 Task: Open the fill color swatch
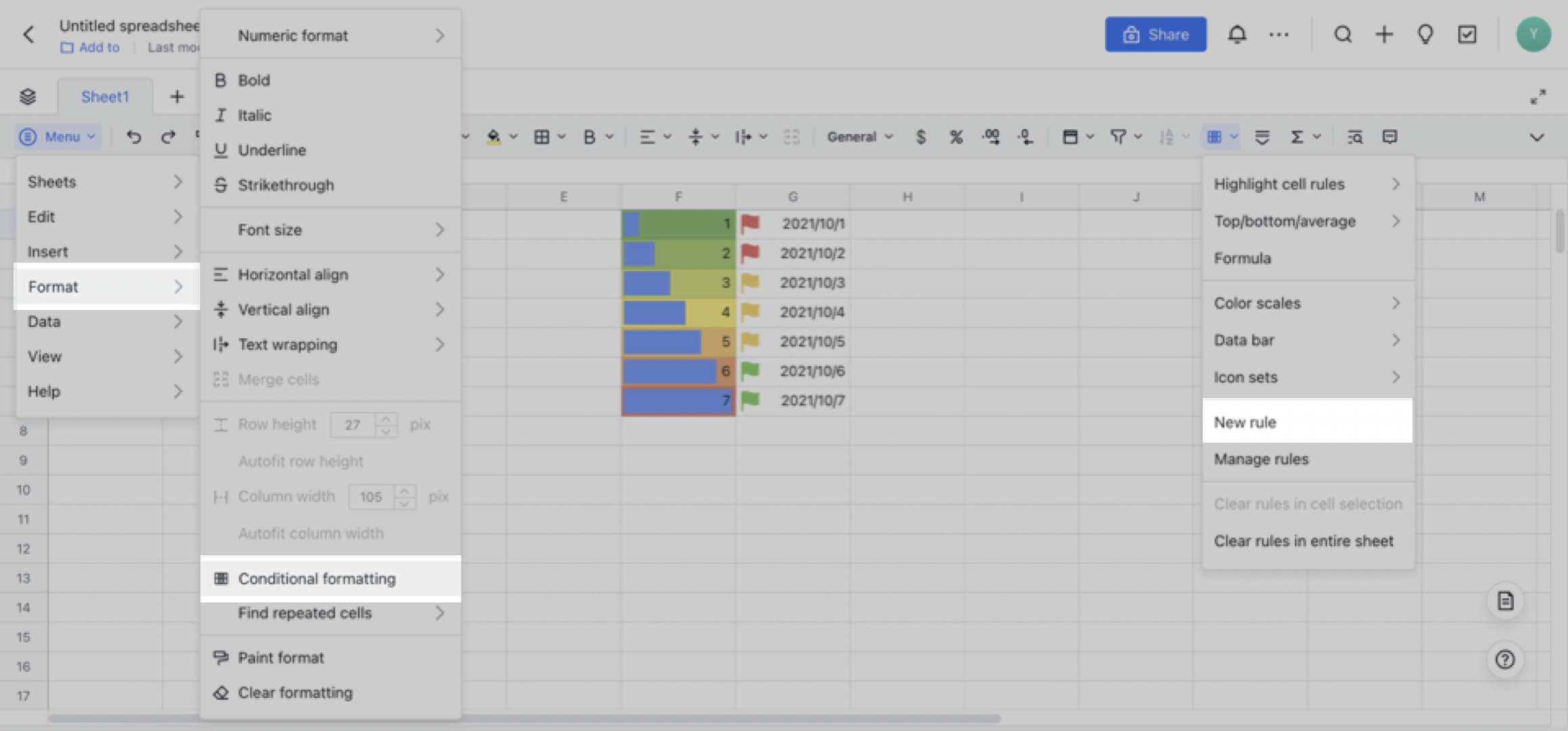pyautogui.click(x=493, y=137)
